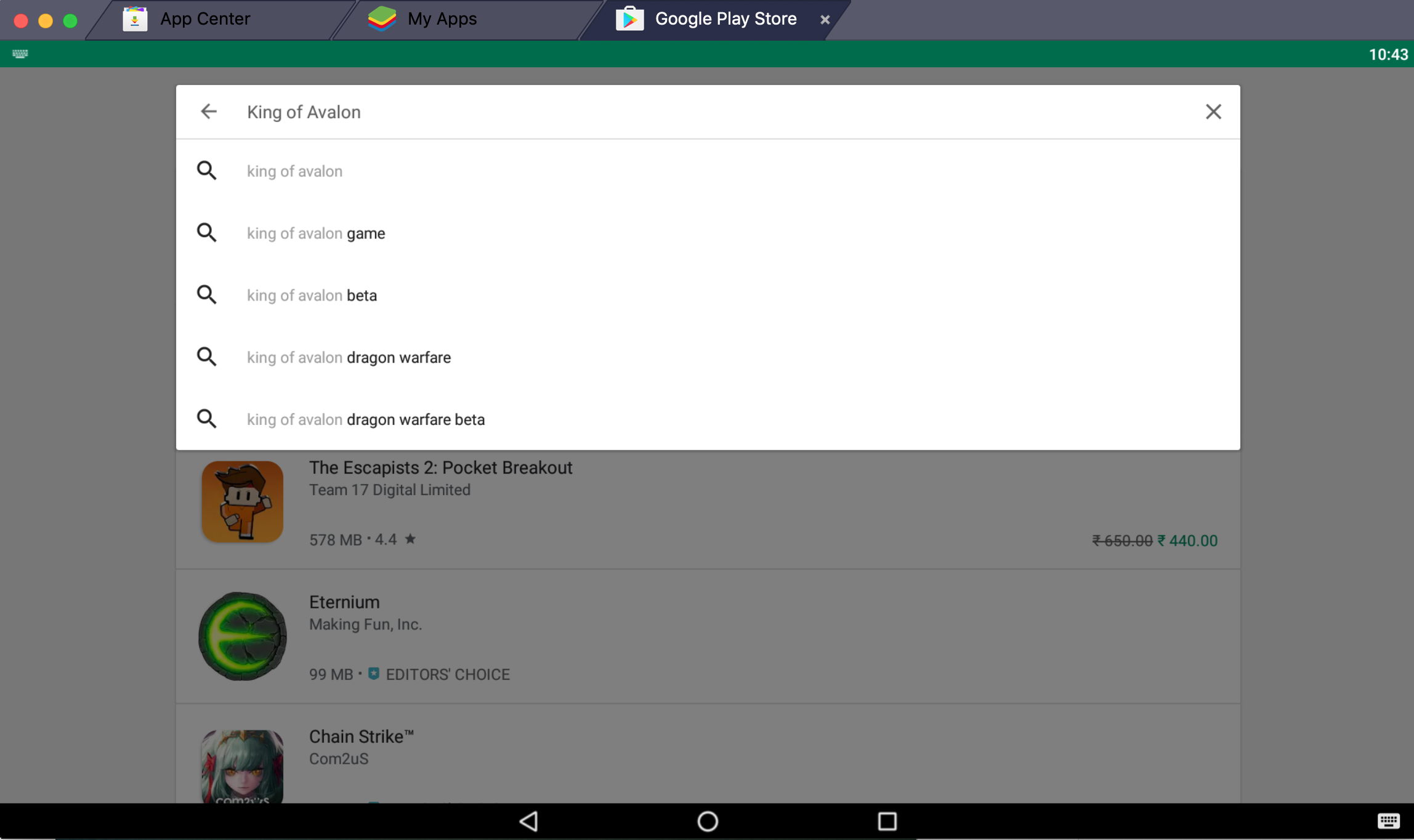The width and height of the screenshot is (1414, 840).
Task: Open the Eternium app icon
Action: click(x=243, y=636)
